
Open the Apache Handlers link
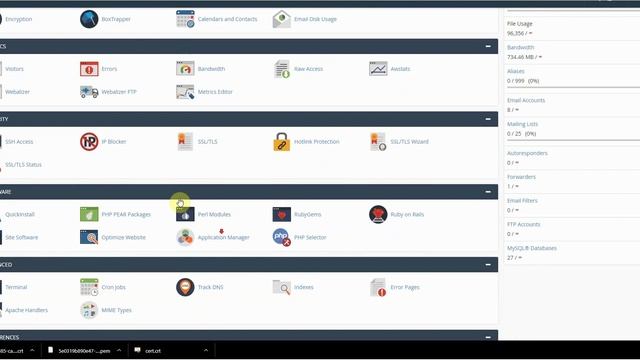click(x=26, y=310)
